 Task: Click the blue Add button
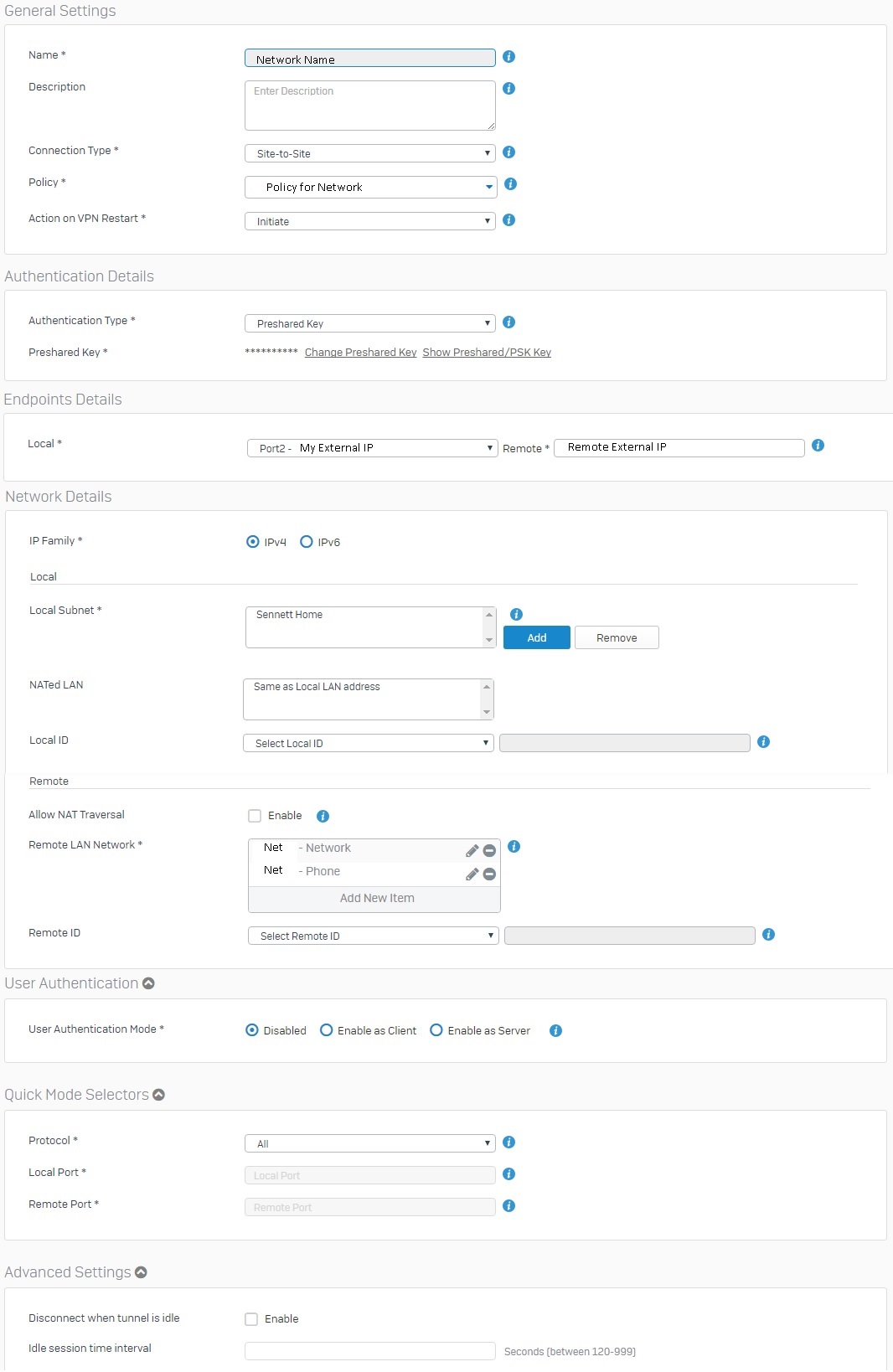[537, 637]
